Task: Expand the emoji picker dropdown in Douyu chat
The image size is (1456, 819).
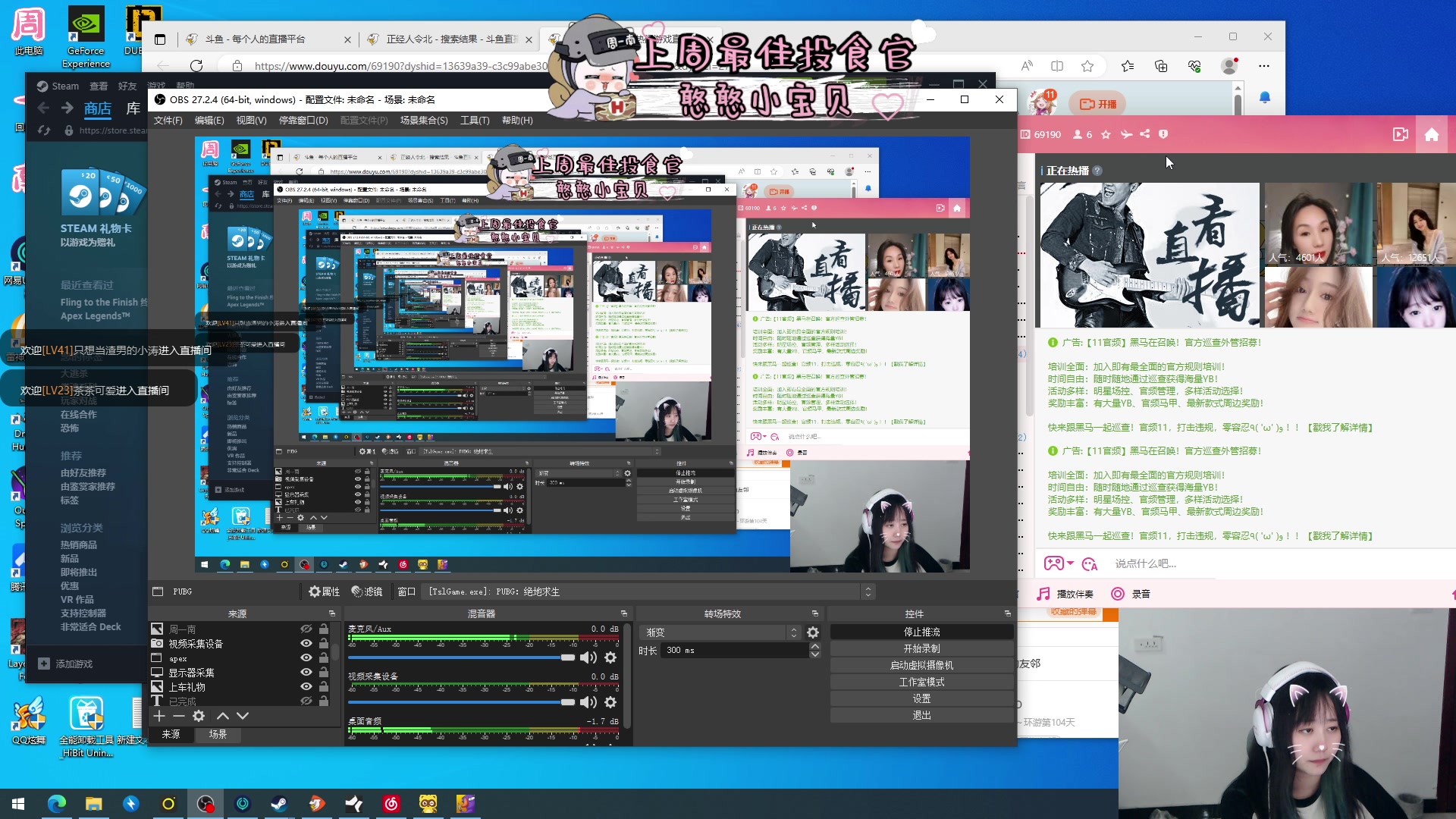Action: (1070, 563)
